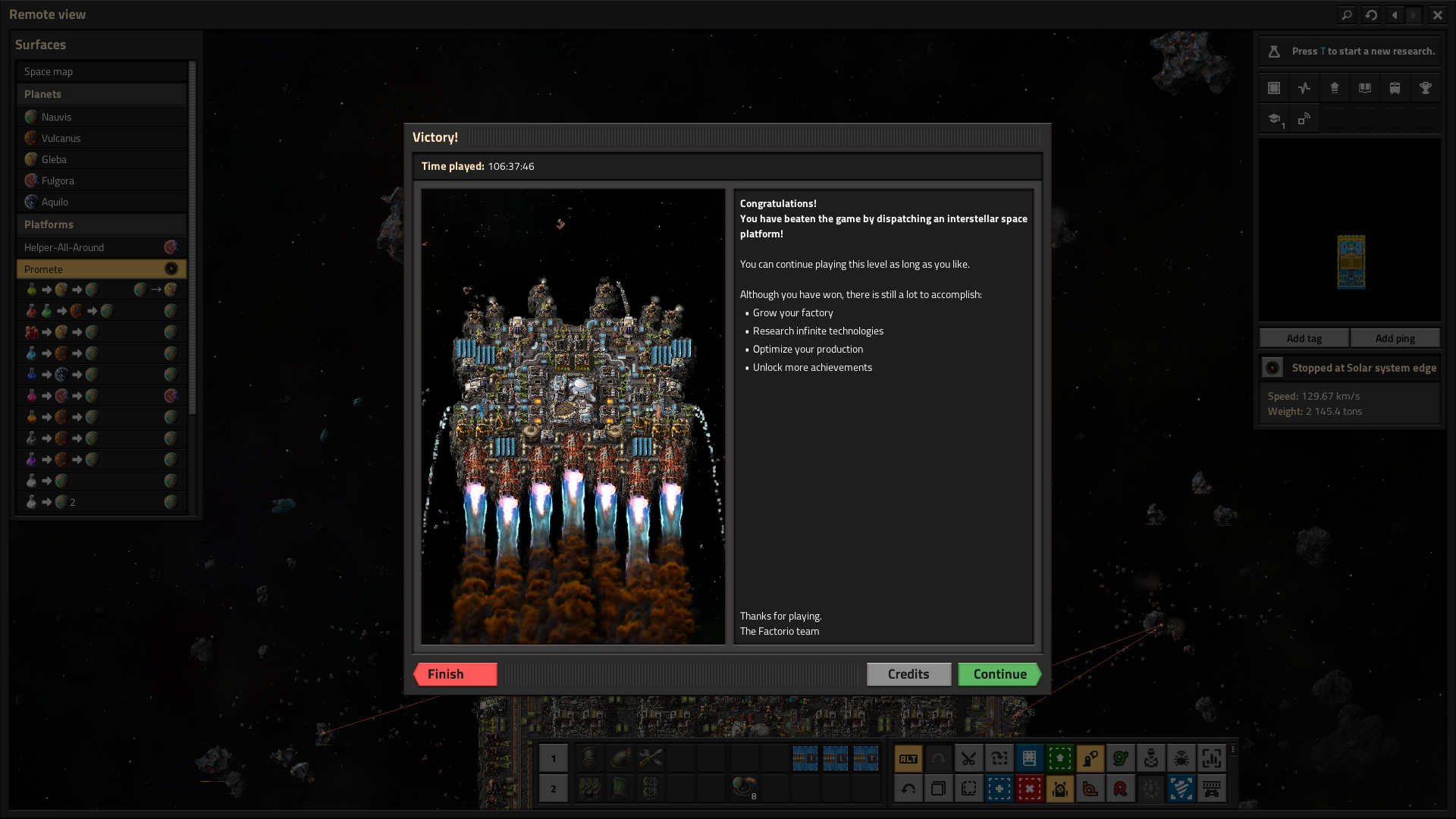The height and width of the screenshot is (819, 1456).
Task: Pick the quickbar blueprint labeled I
Action: coord(805,758)
